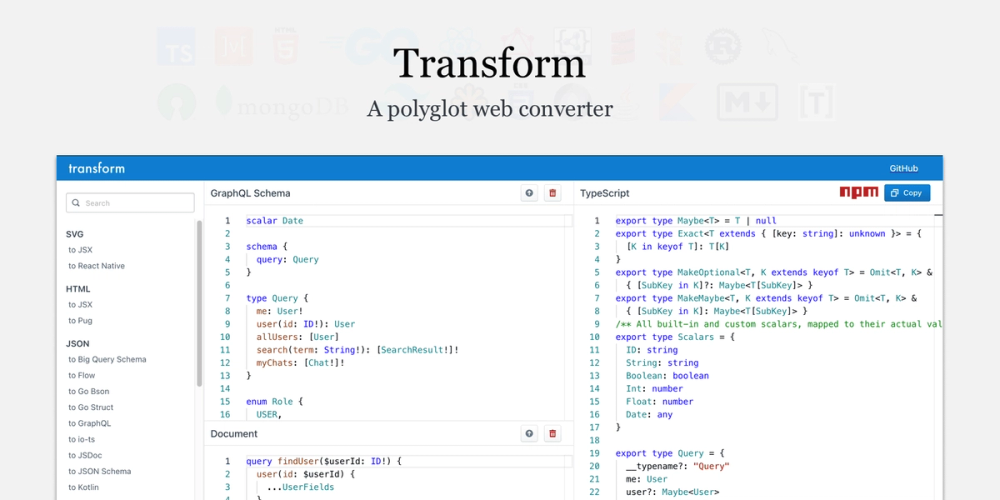
Task: Click the '__typename?: "Query"' line
Action: (x=677, y=466)
